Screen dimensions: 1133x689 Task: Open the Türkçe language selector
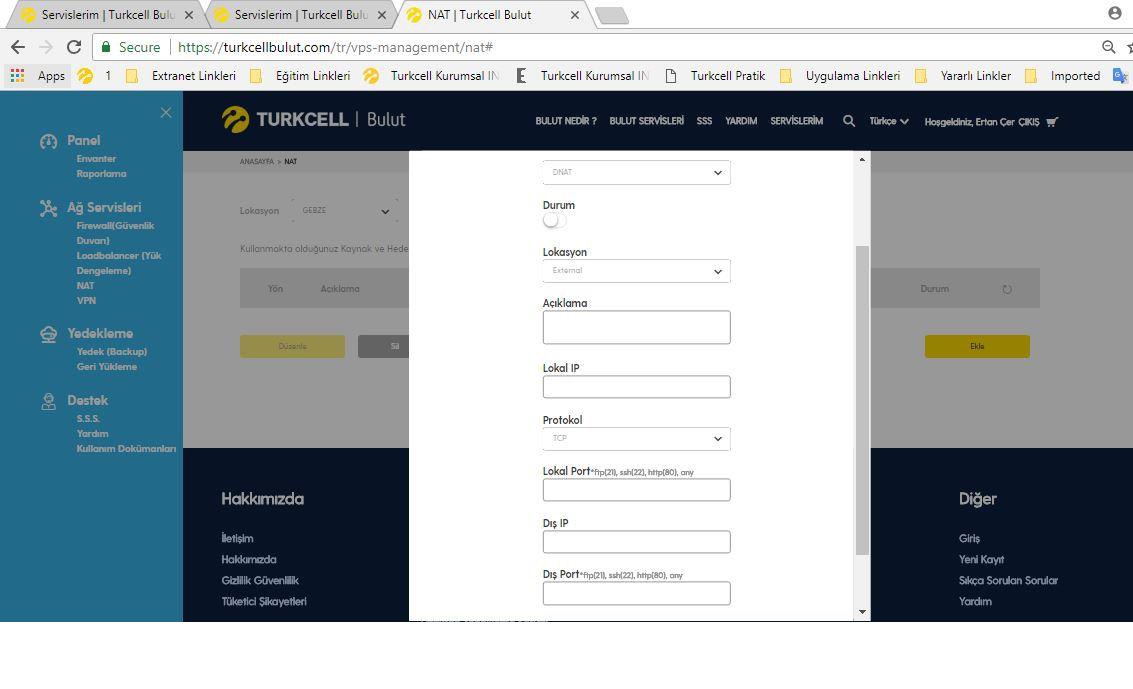(x=889, y=121)
